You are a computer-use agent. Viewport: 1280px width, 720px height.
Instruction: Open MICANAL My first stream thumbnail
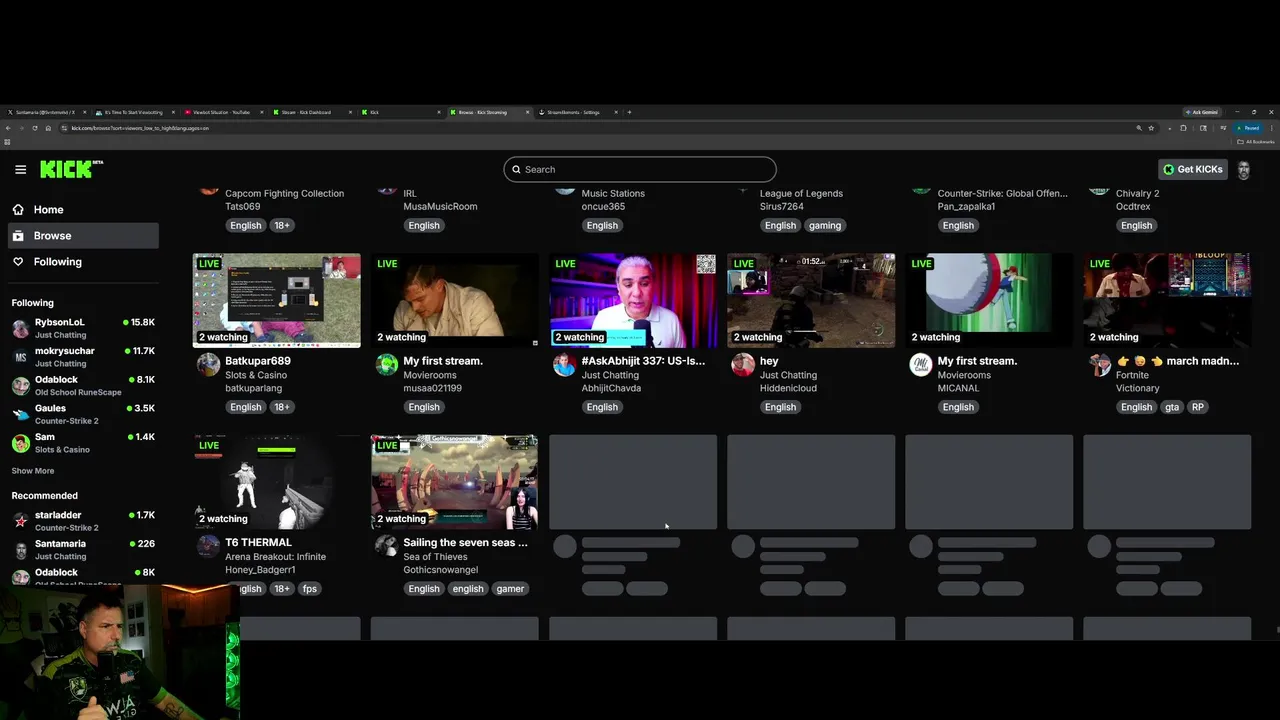click(989, 300)
